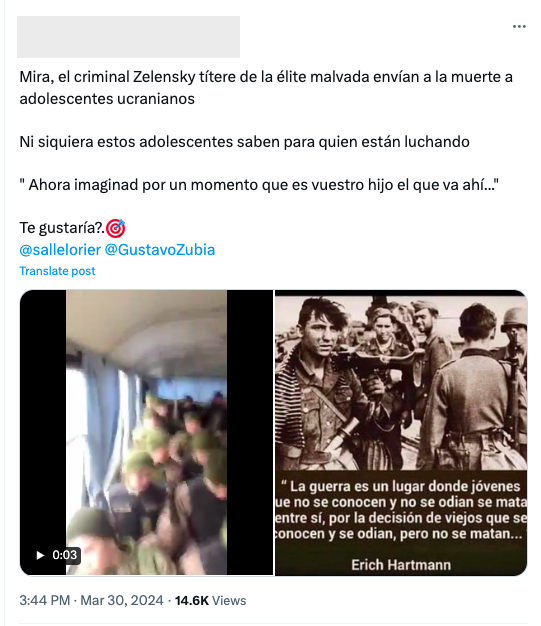Click the 0:03 video duration badge

(x=57, y=555)
